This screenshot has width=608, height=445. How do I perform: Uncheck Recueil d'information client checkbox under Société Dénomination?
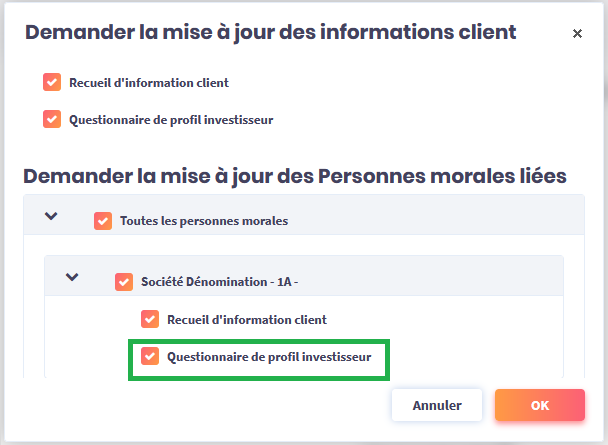(x=150, y=319)
